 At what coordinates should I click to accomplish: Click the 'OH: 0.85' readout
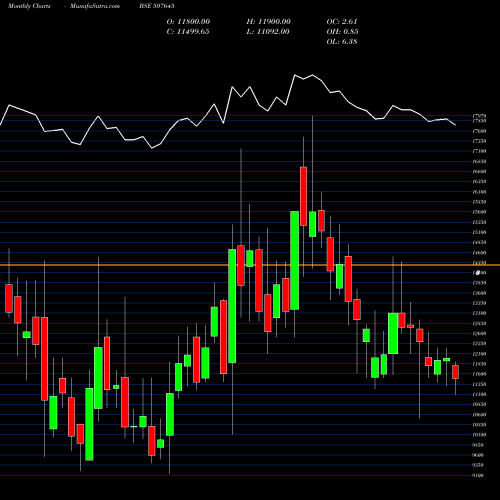tap(342, 32)
